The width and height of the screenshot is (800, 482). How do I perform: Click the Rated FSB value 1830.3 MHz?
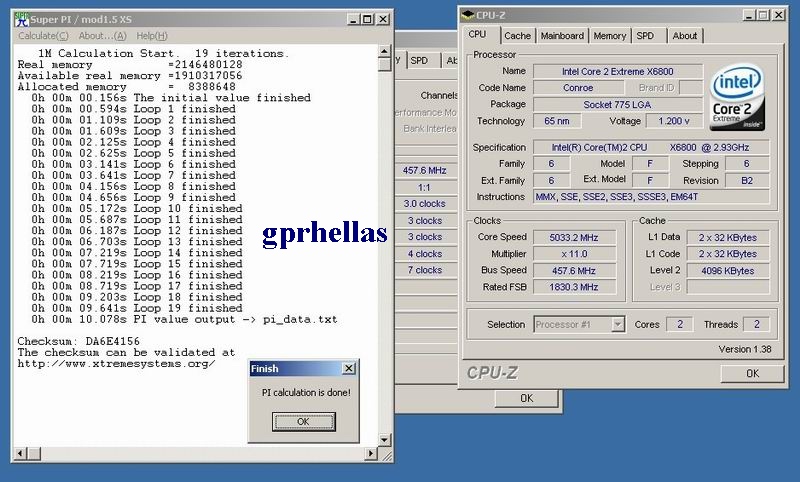coord(574,287)
